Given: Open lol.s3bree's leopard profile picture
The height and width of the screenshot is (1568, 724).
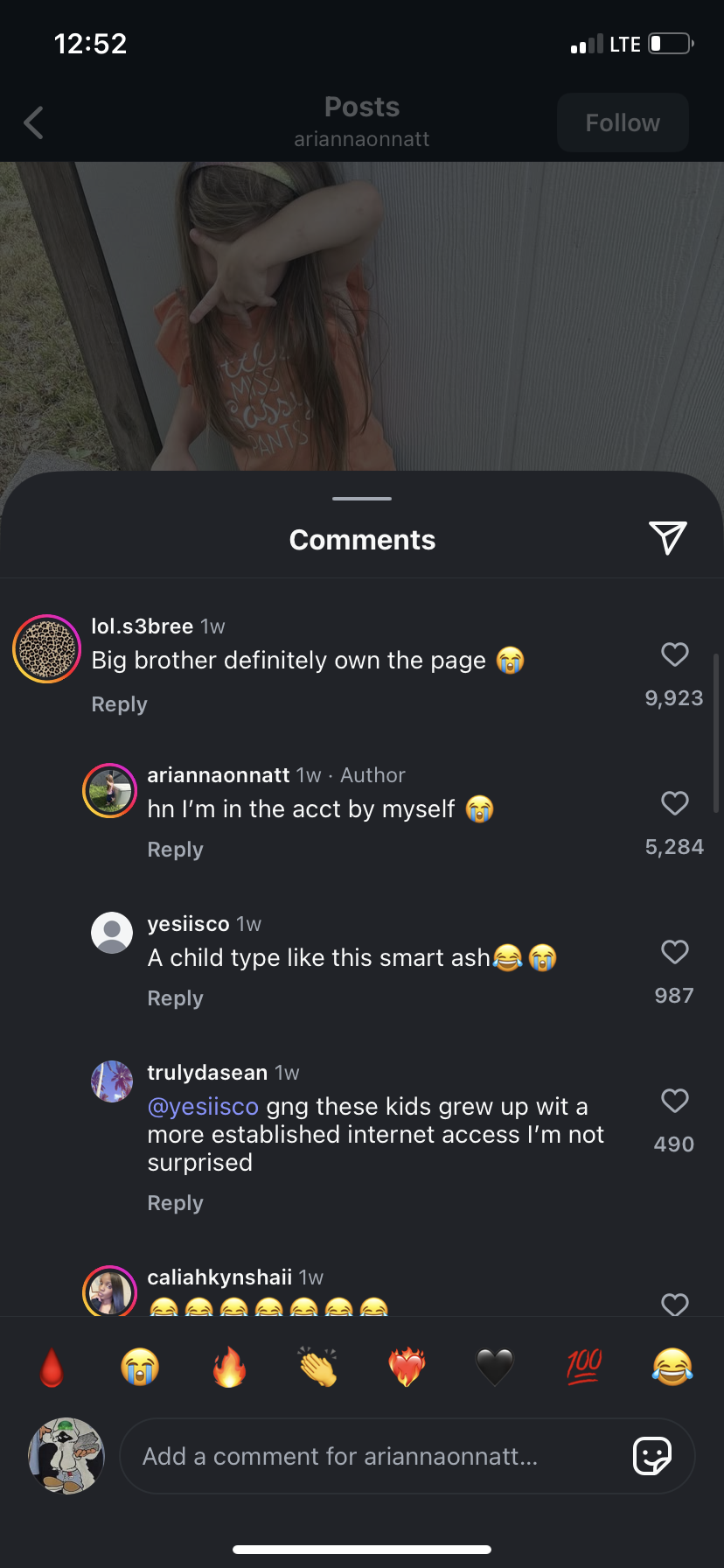Looking at the screenshot, I should click(x=47, y=649).
